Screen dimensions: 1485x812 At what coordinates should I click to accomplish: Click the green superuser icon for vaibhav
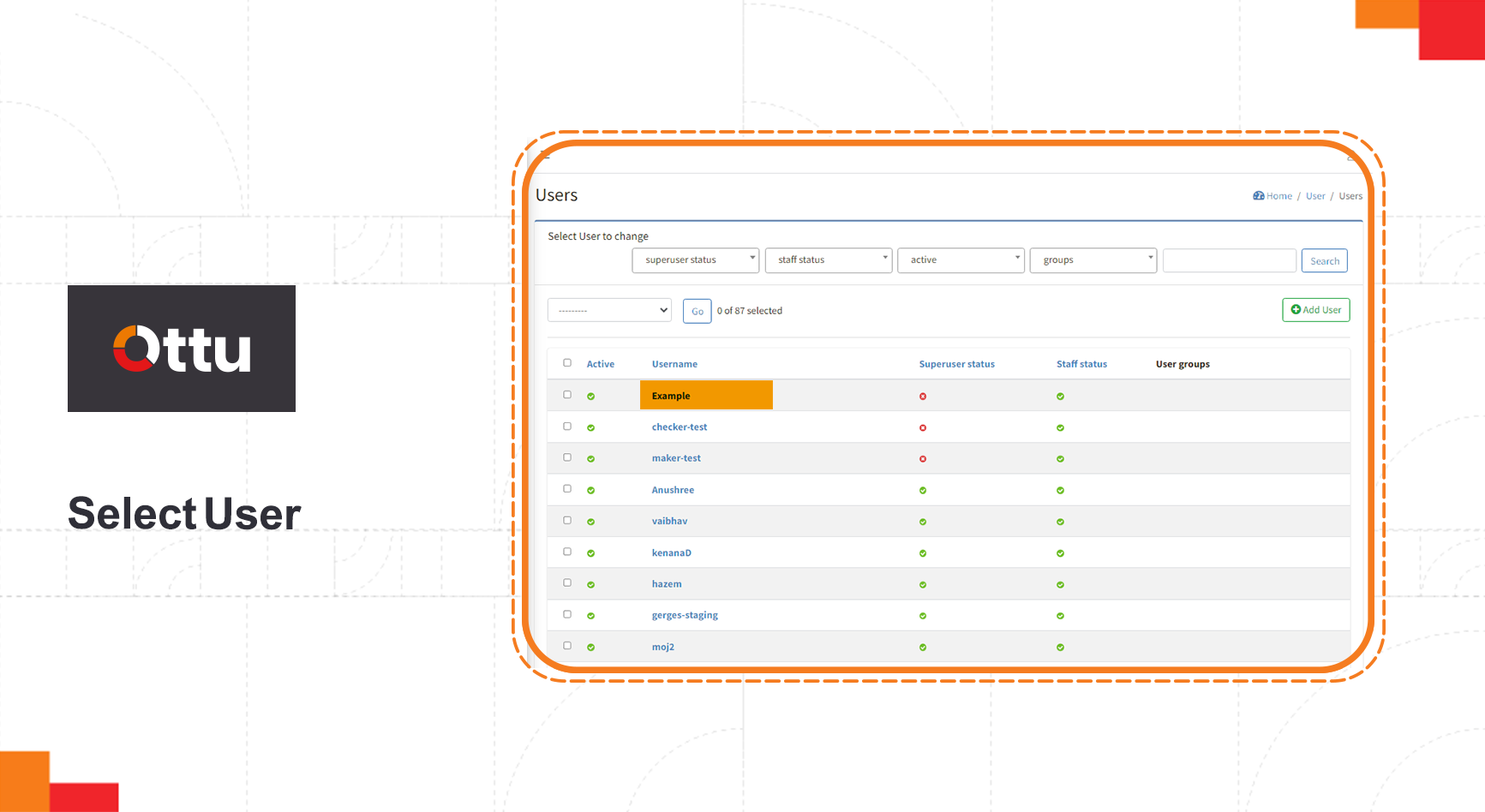click(923, 522)
